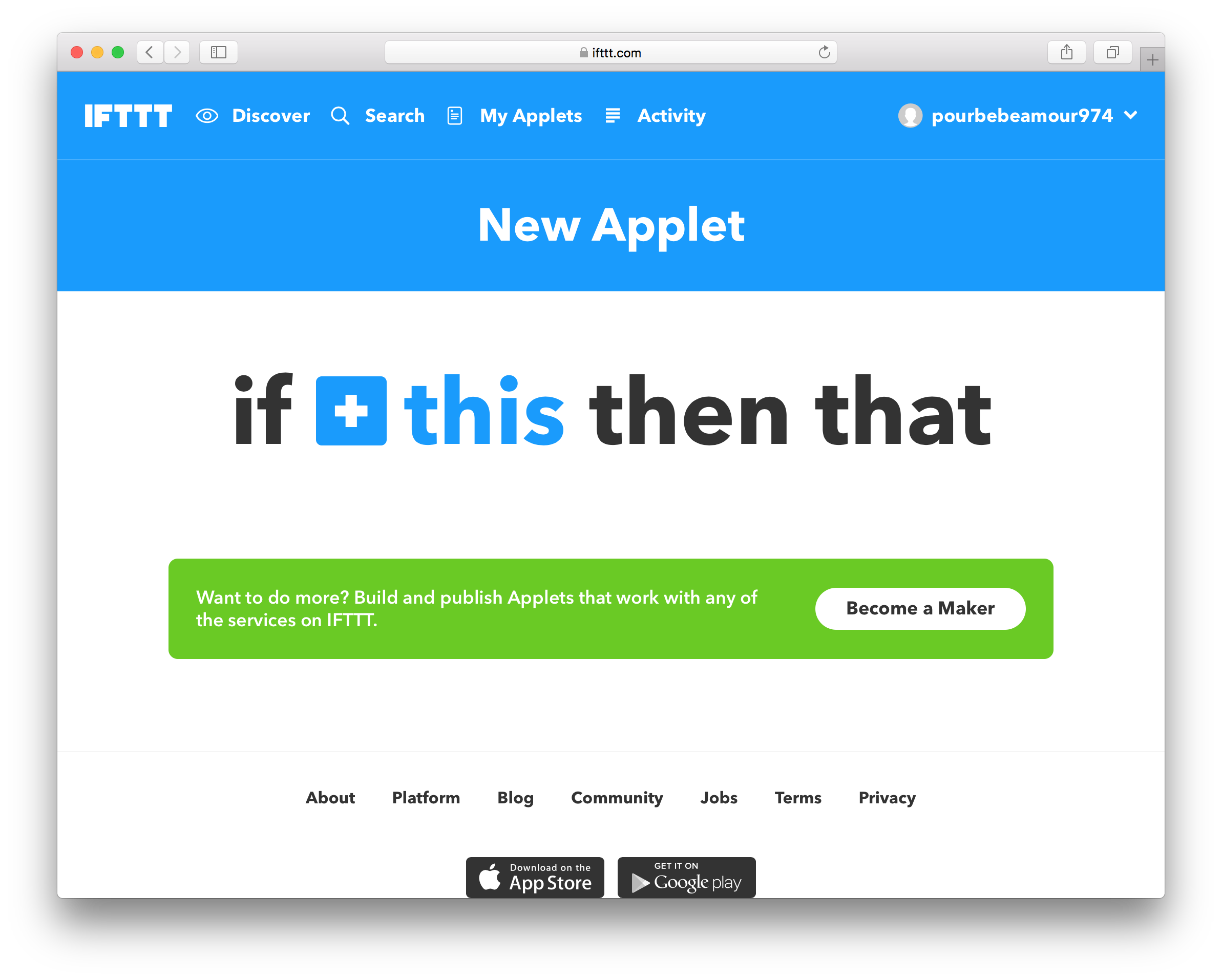1222x980 pixels.
Task: Click the eye icon for Discover
Action: pyautogui.click(x=208, y=115)
